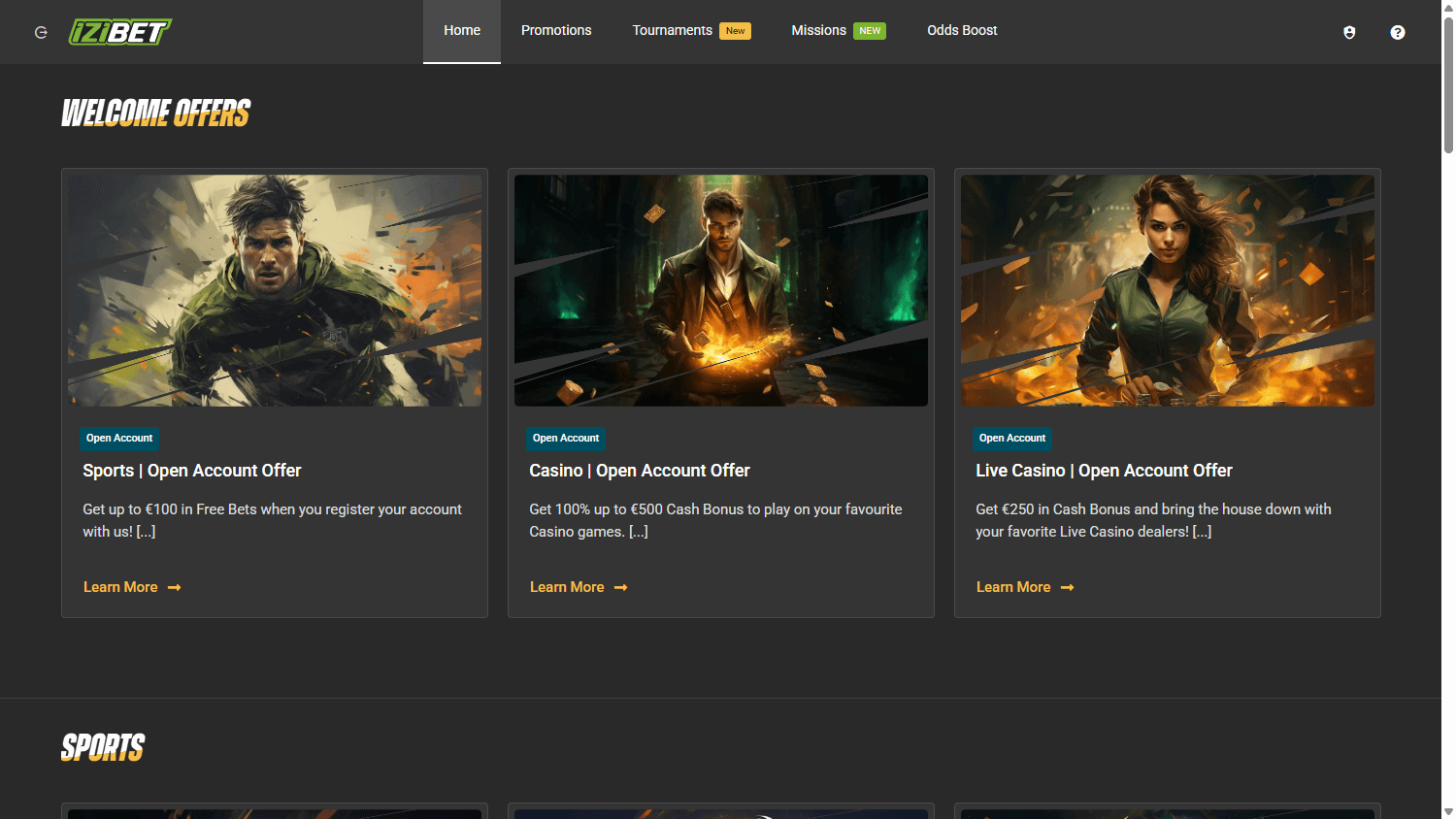The height and width of the screenshot is (819, 1456).
Task: Click the back arrow icon beside the logo
Action: click(41, 32)
